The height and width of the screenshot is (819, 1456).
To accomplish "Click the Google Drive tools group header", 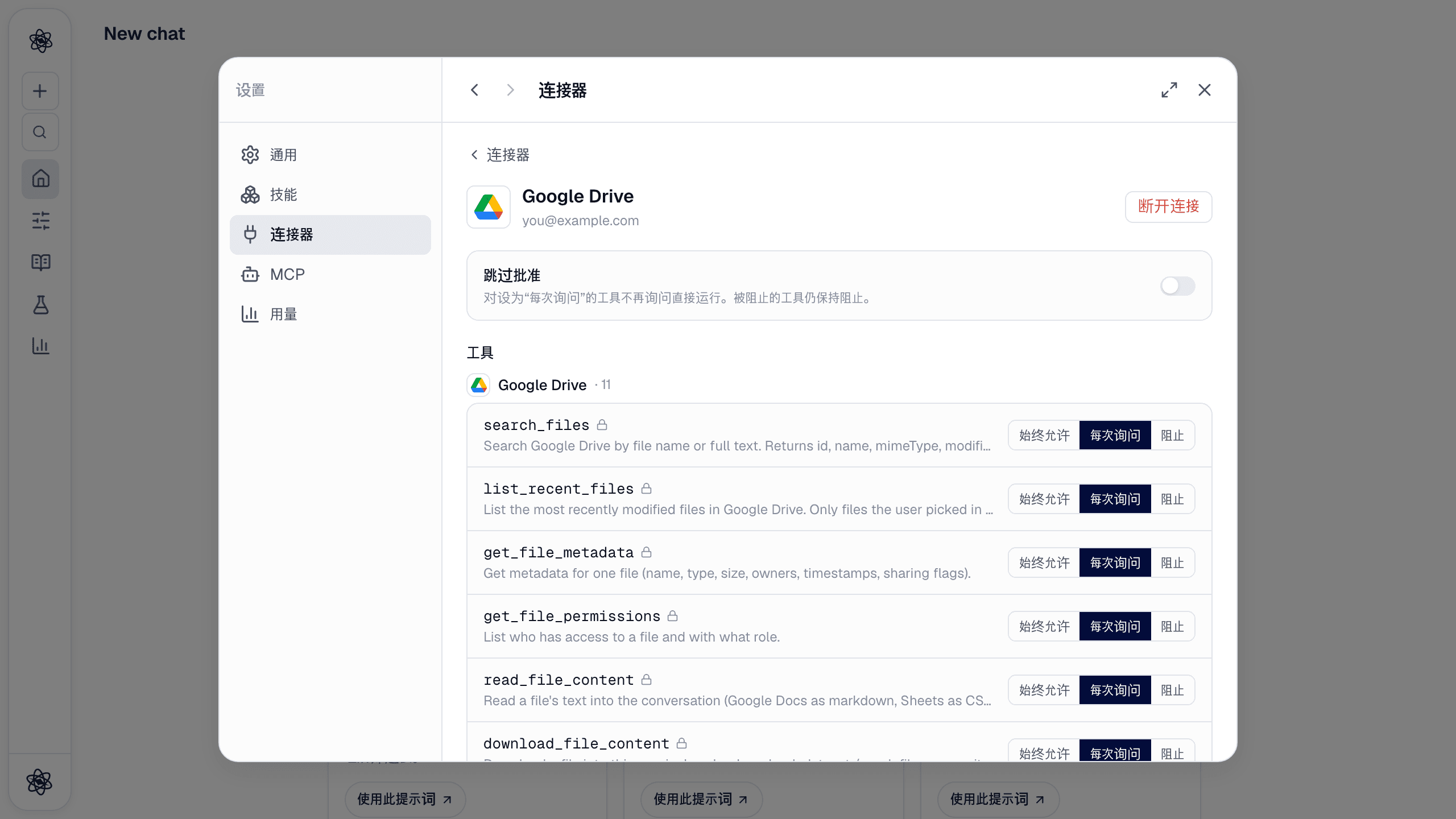I will coord(539,385).
